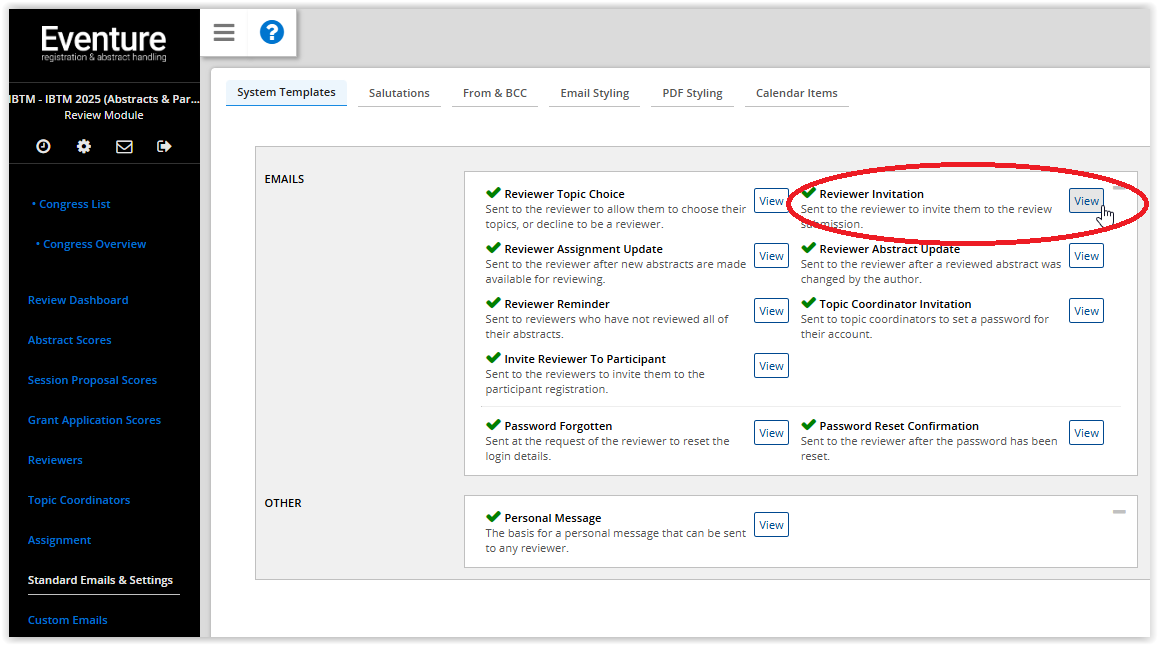View the Personal Message template
Screen dimensions: 1158x645
tap(771, 525)
